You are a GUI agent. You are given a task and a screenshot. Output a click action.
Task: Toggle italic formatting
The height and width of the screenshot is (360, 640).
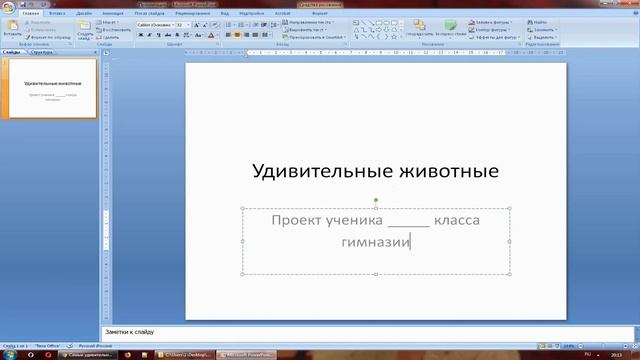point(149,36)
